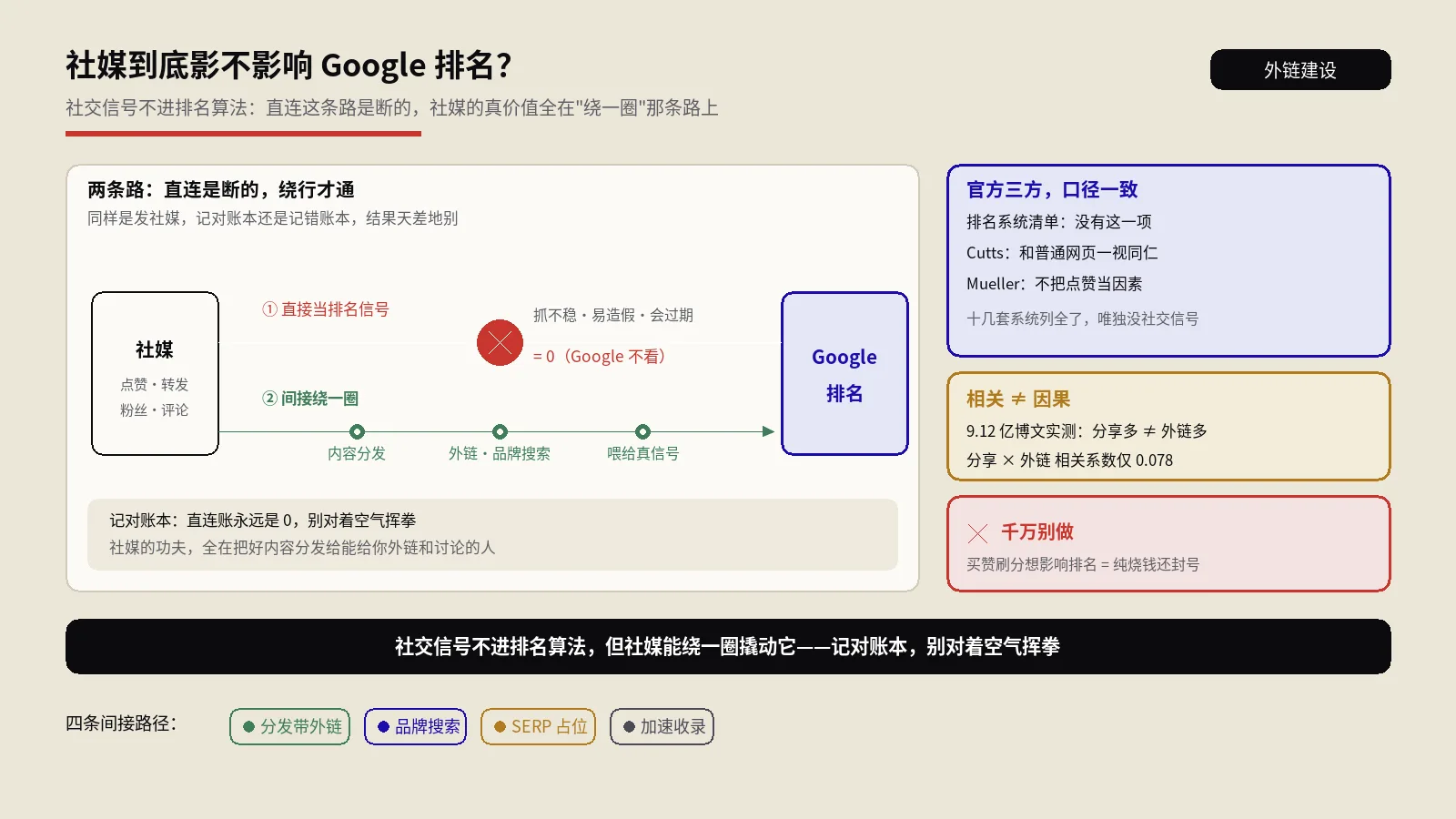The height and width of the screenshot is (819, 1456).
Task: Click line Mueller:不把点赞当因素
Action: tap(1055, 284)
